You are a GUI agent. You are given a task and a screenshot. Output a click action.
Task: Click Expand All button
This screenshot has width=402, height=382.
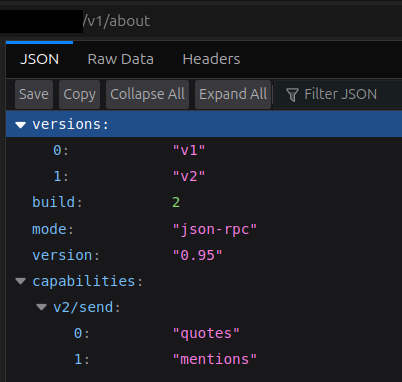[x=233, y=94]
